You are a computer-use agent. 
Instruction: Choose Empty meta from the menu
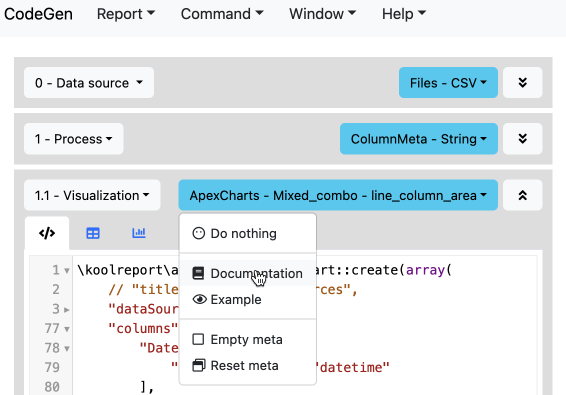pos(248,339)
